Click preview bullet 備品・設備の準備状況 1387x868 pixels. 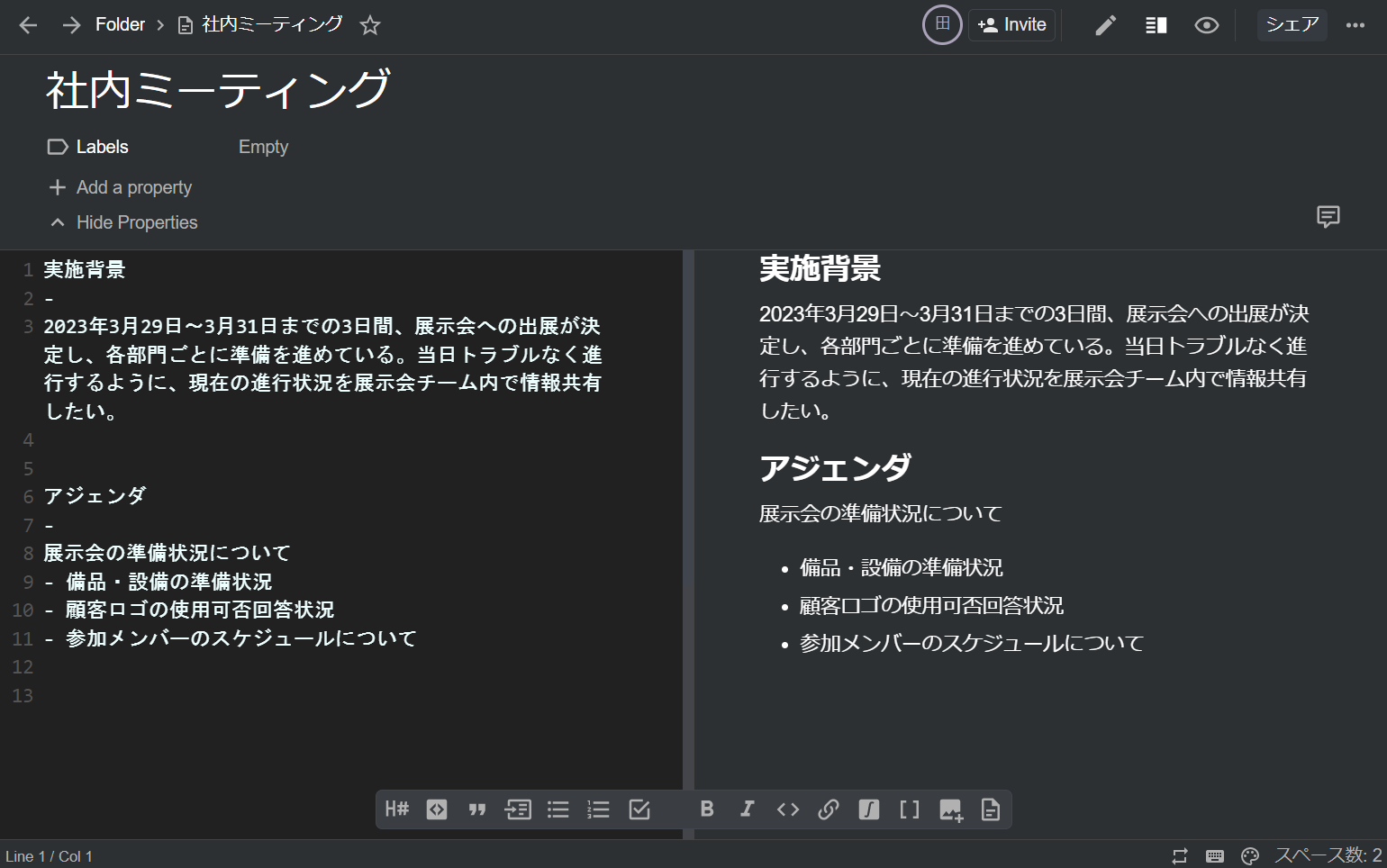pos(901,567)
